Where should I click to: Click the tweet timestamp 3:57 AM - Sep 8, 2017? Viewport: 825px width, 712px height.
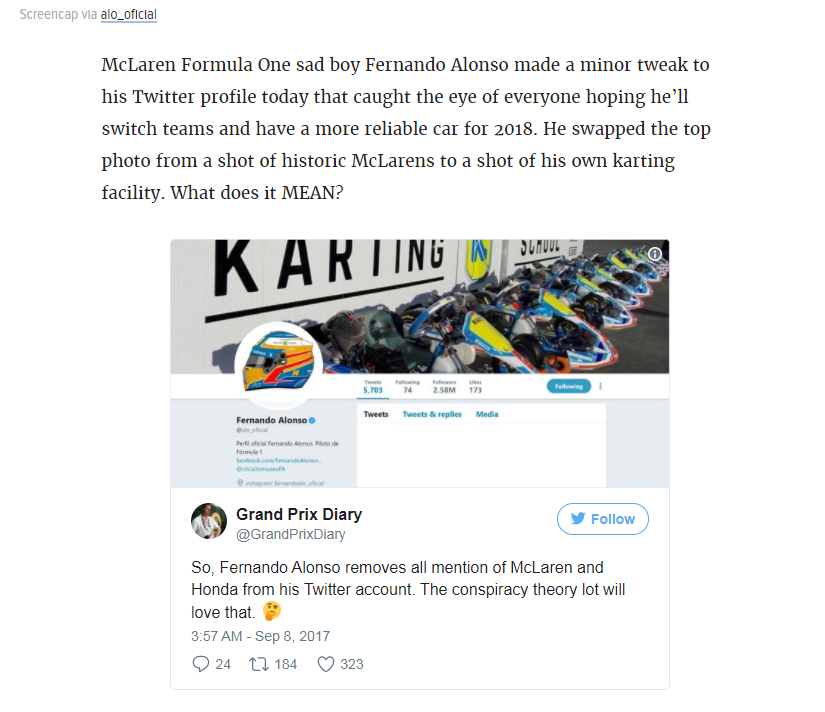pos(260,636)
